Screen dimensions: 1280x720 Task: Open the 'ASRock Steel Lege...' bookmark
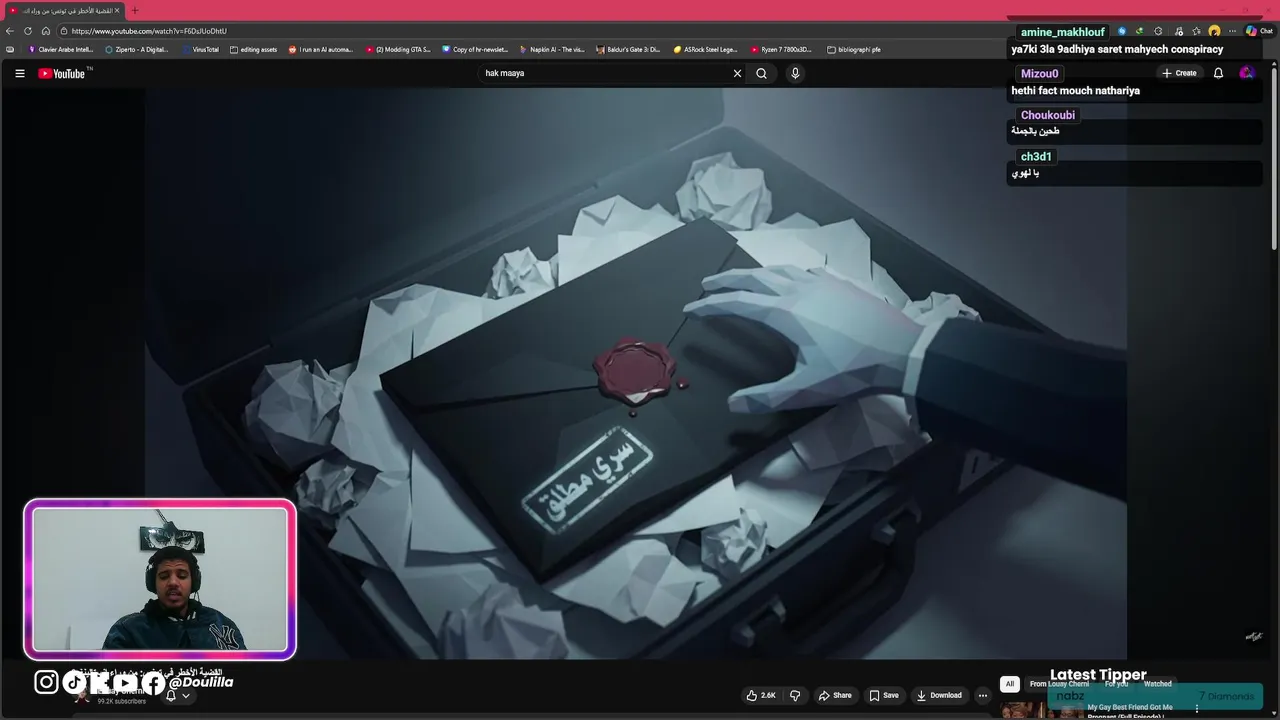[706, 49]
